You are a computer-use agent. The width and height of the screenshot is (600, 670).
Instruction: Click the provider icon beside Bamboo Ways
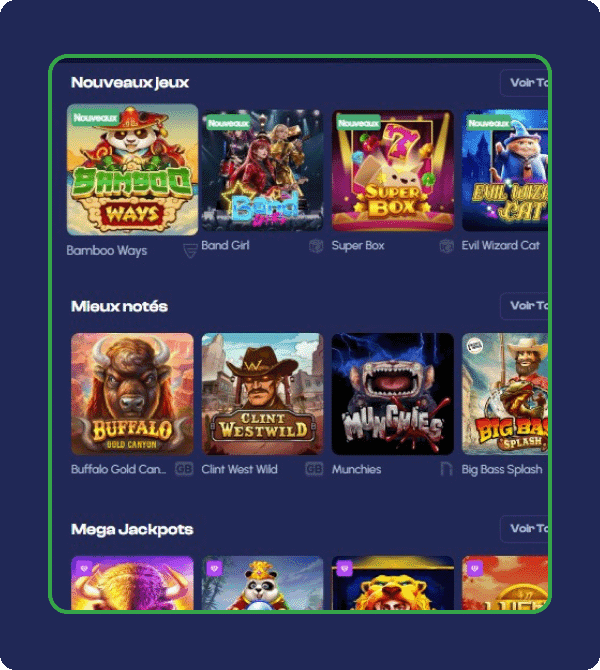click(190, 251)
